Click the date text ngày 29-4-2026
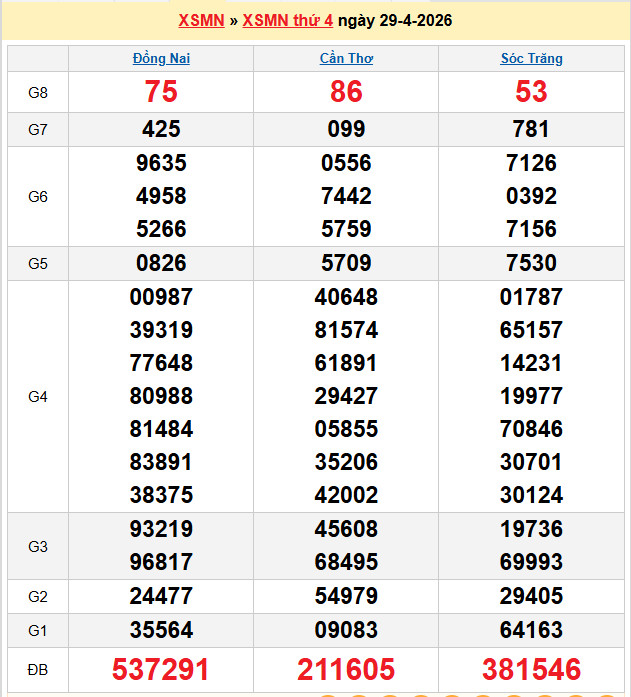Viewport: 631px width, 697px height. [395, 20]
